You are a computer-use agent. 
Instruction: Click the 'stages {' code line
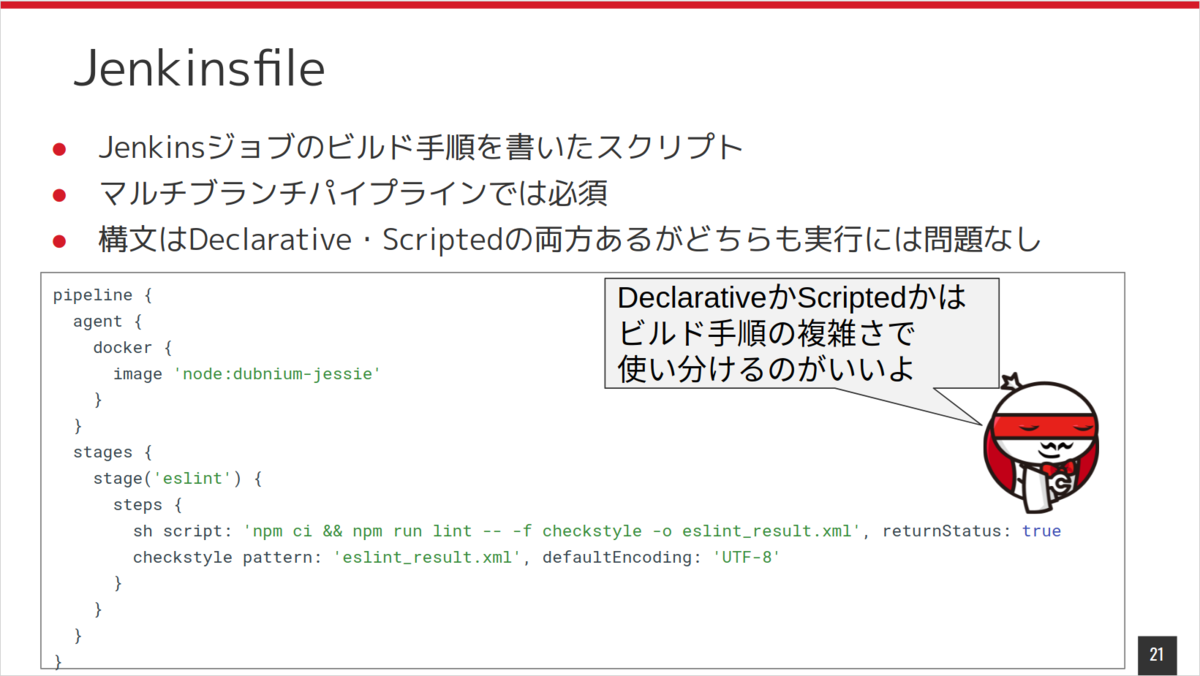click(x=112, y=452)
